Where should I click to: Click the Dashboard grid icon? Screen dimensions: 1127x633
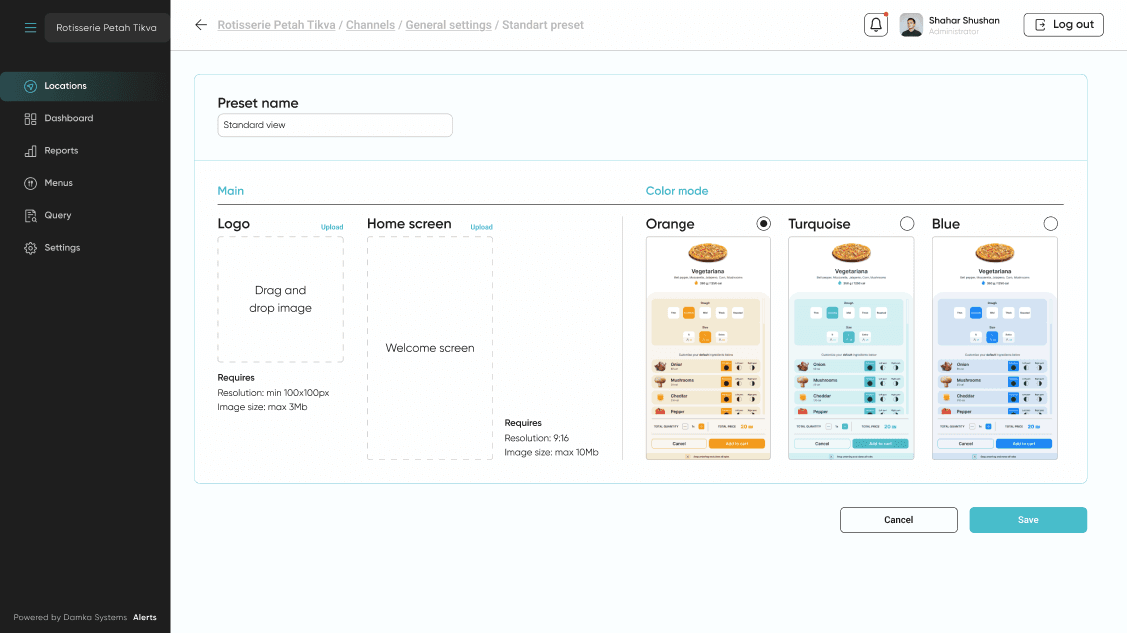click(30, 119)
